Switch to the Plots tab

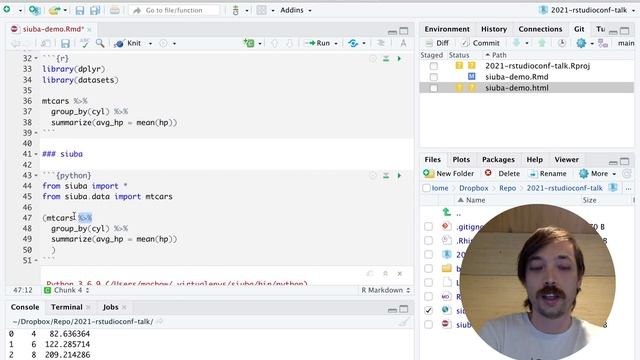coord(461,160)
